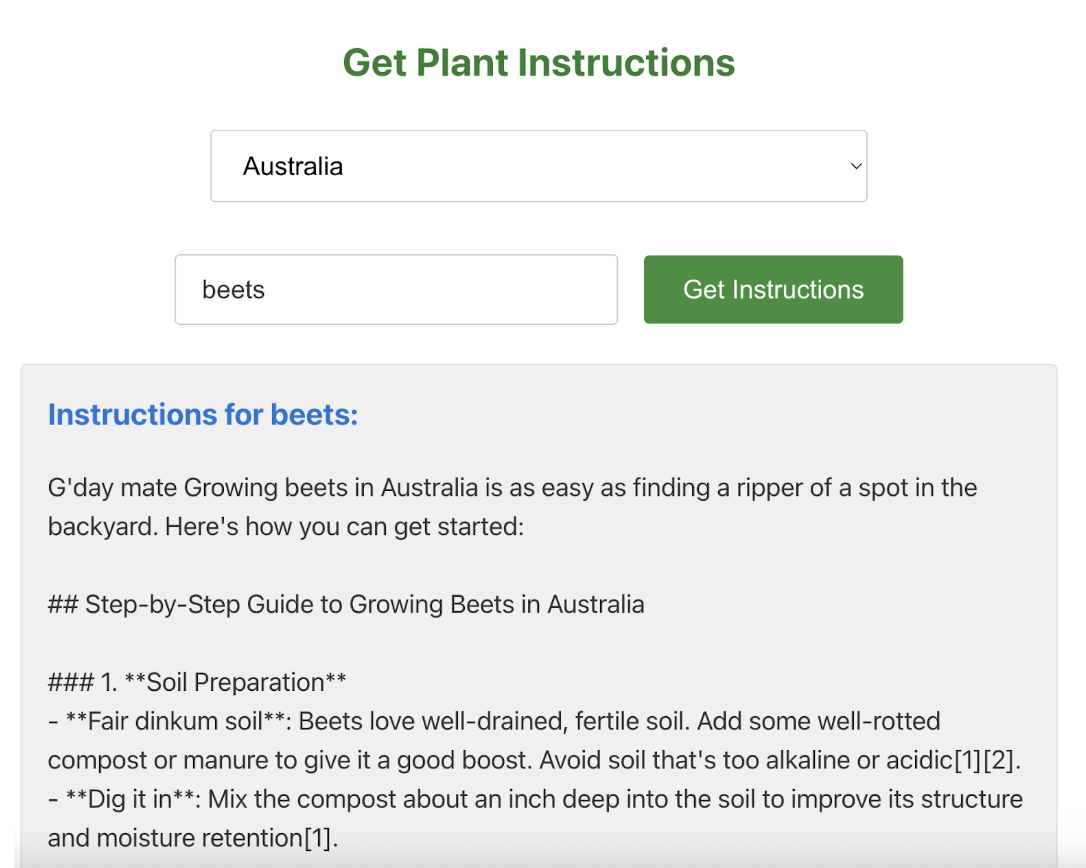Click the "Get Plant Instructions" page title

pyautogui.click(x=539, y=63)
